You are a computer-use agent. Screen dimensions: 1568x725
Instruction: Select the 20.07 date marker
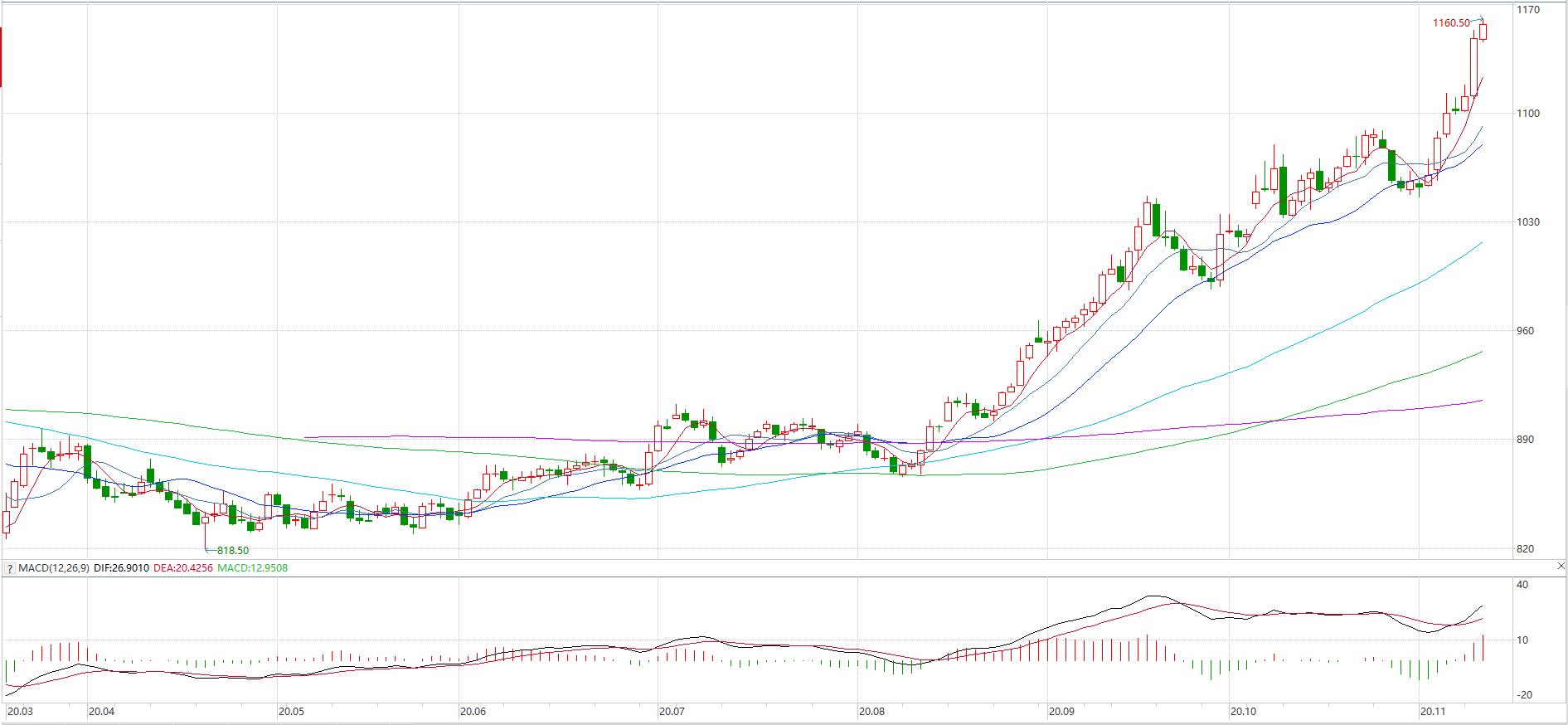tap(672, 712)
